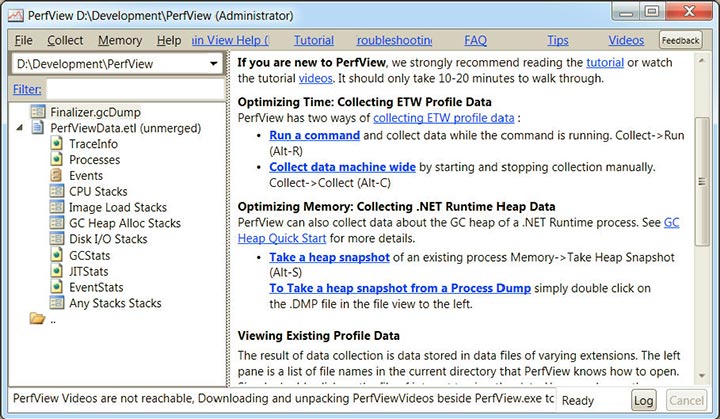Click the 'PerfView Videos are not reachable' status message
The height and width of the screenshot is (419, 720).
(x=283, y=398)
